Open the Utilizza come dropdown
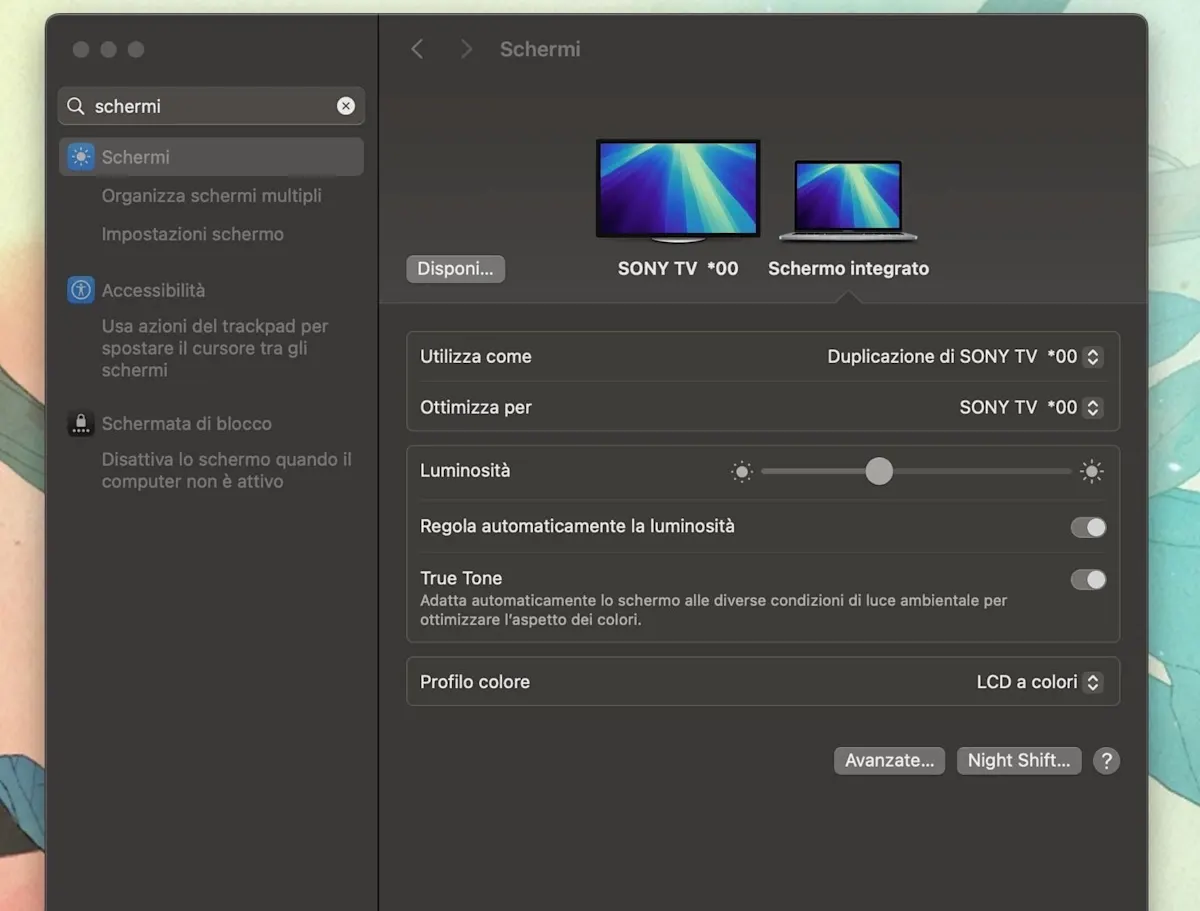Image resolution: width=1200 pixels, height=911 pixels. click(1094, 356)
